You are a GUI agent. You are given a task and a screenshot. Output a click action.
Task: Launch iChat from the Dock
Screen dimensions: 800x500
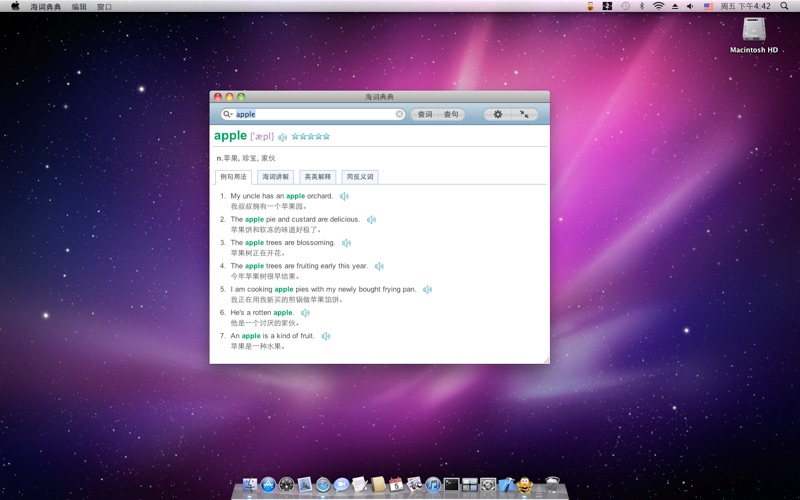click(341, 485)
